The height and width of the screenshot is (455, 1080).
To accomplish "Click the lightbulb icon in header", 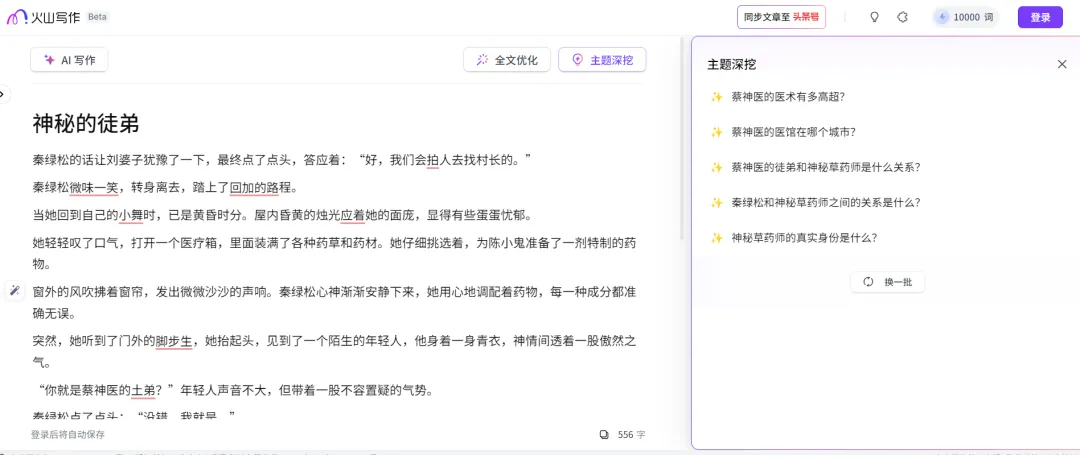I will [874, 17].
